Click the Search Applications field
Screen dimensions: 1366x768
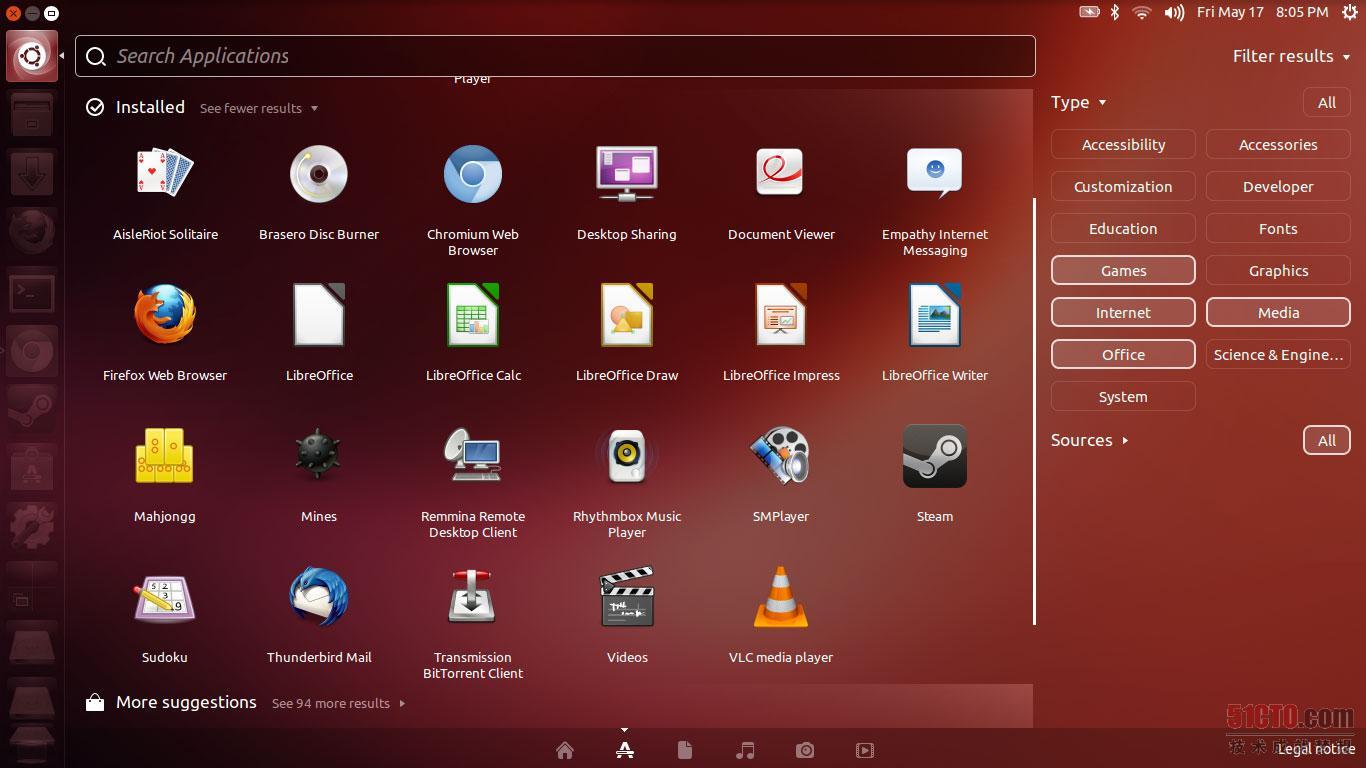coord(555,56)
